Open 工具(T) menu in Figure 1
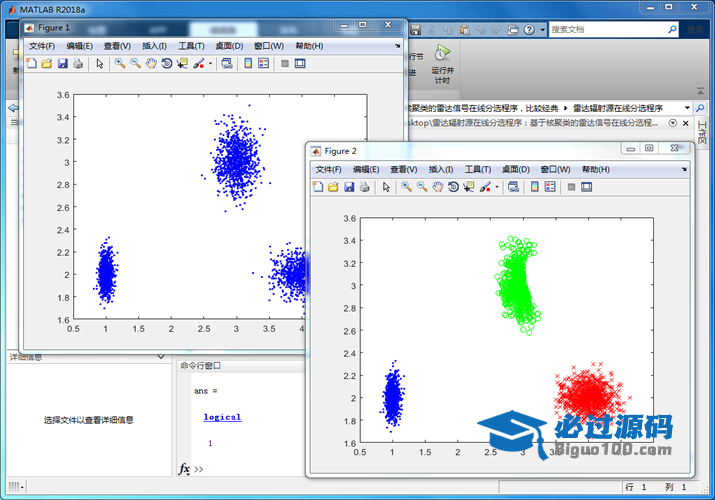 pyautogui.click(x=191, y=46)
